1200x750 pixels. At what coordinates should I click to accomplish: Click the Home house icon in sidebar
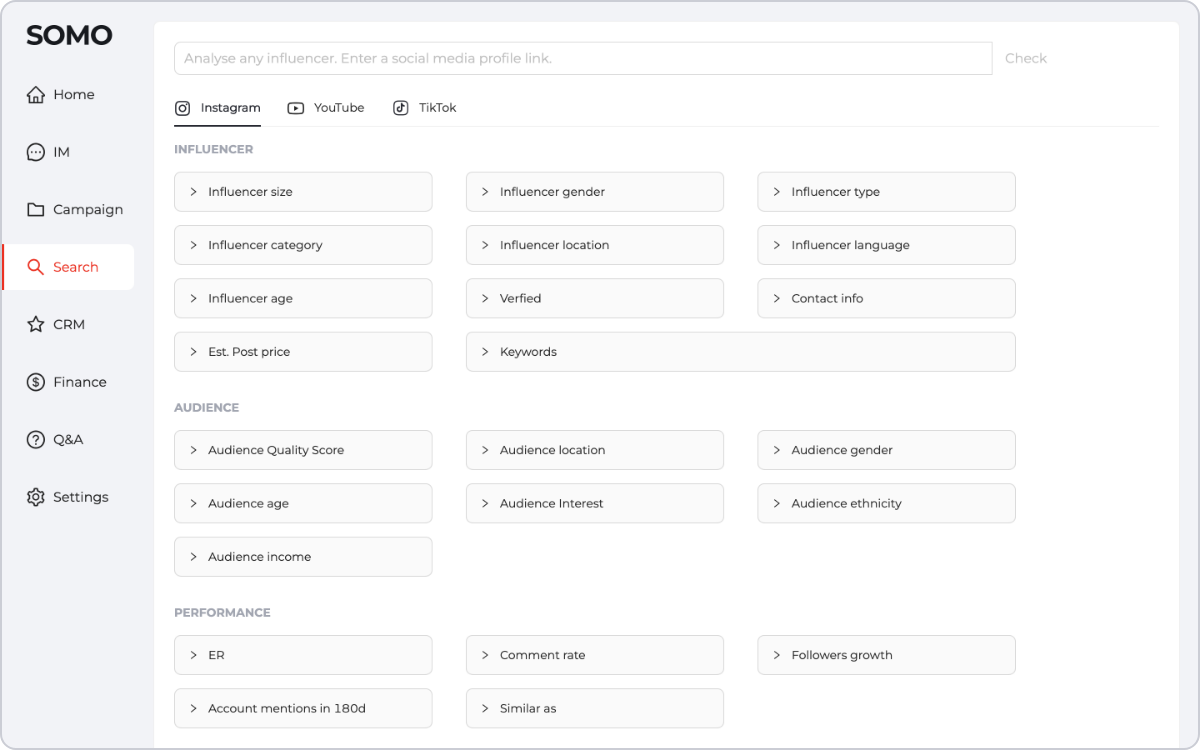tap(36, 95)
